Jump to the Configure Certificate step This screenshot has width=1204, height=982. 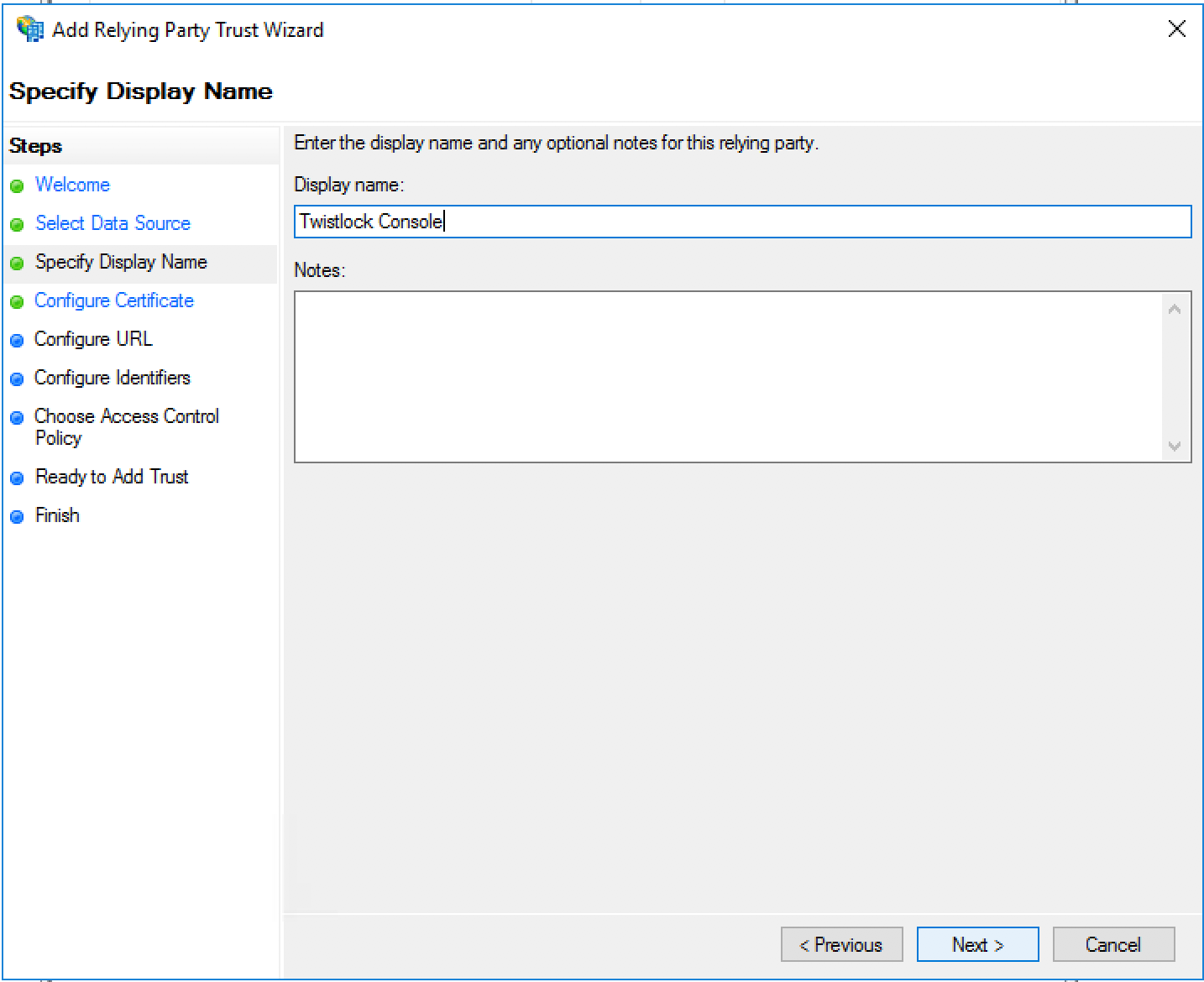[x=114, y=300]
